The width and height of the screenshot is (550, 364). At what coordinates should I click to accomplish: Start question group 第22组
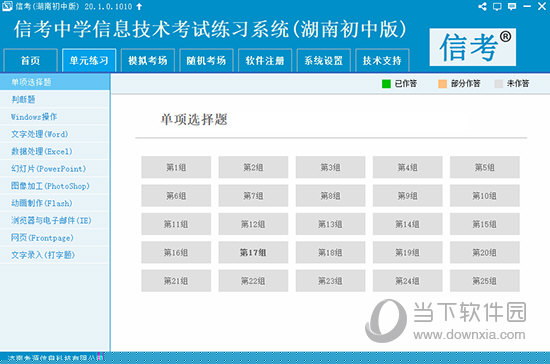(253, 281)
